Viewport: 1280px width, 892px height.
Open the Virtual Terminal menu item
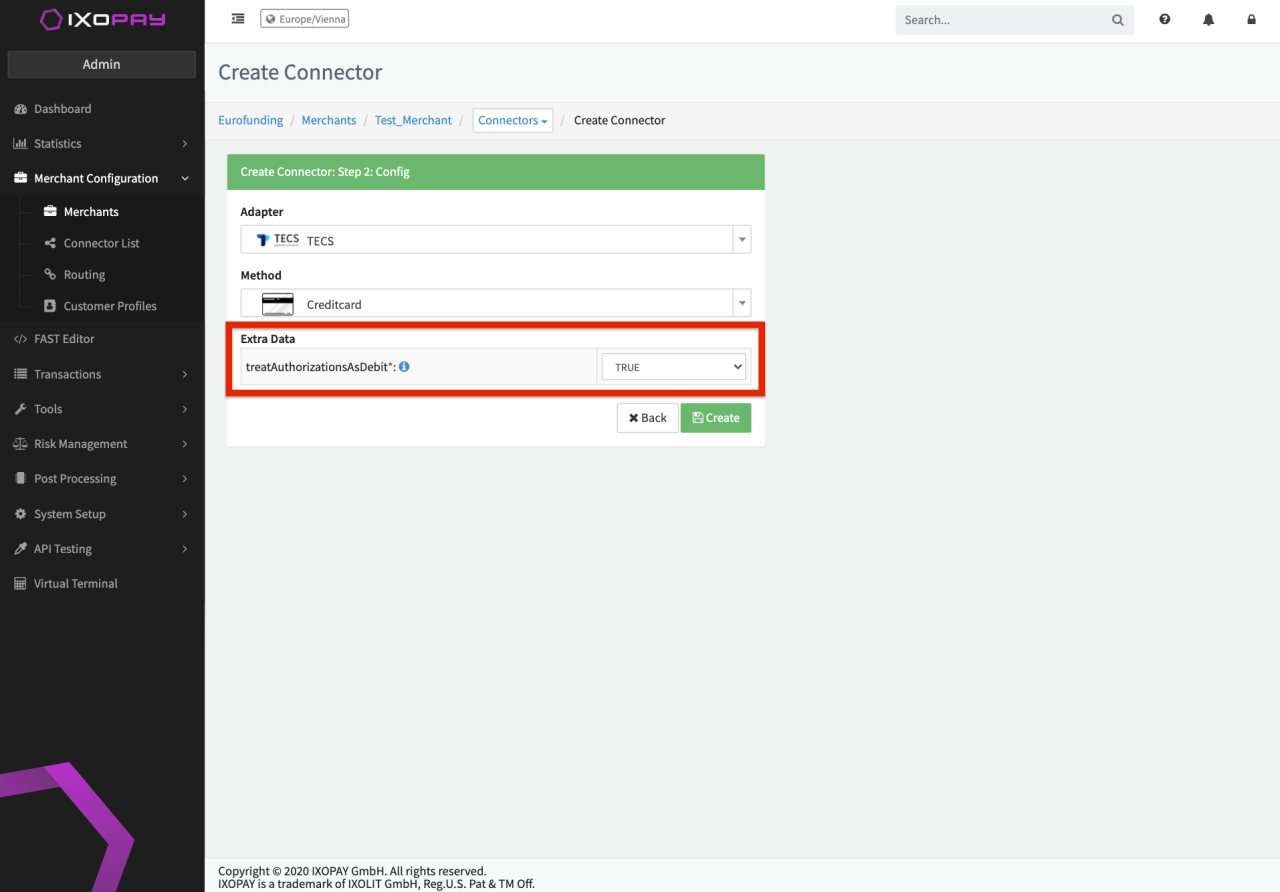pos(75,584)
